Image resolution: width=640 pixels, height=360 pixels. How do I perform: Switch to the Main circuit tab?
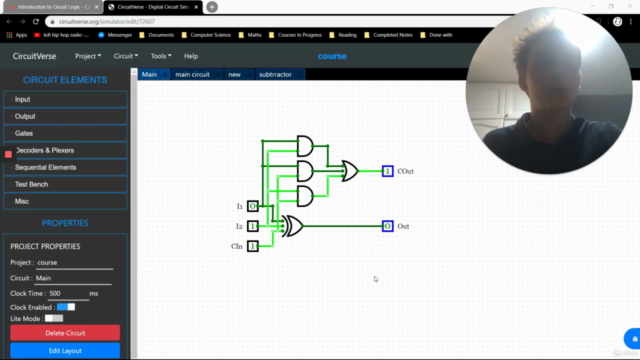(x=154, y=74)
